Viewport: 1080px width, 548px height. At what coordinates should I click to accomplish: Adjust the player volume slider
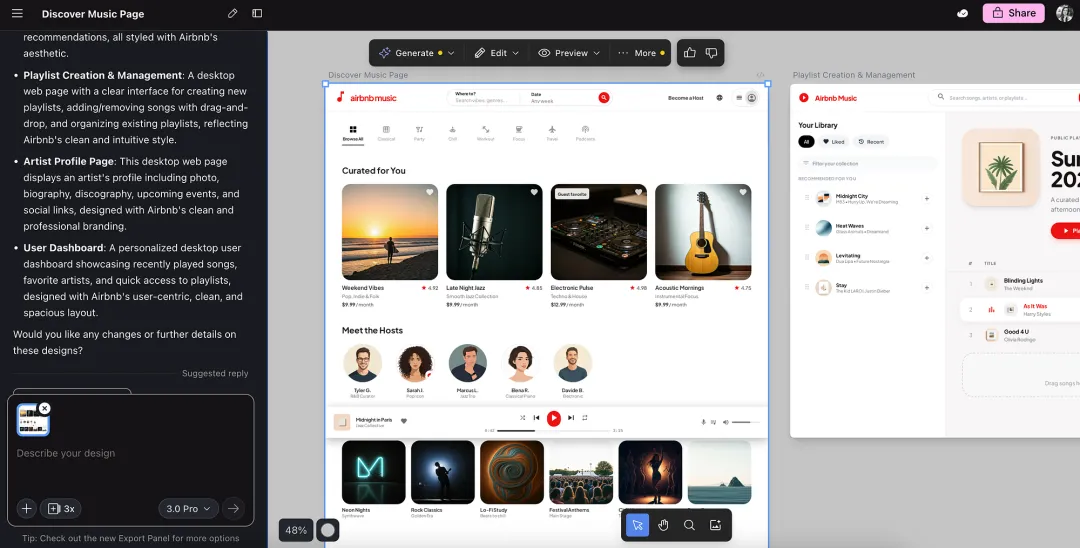746,422
